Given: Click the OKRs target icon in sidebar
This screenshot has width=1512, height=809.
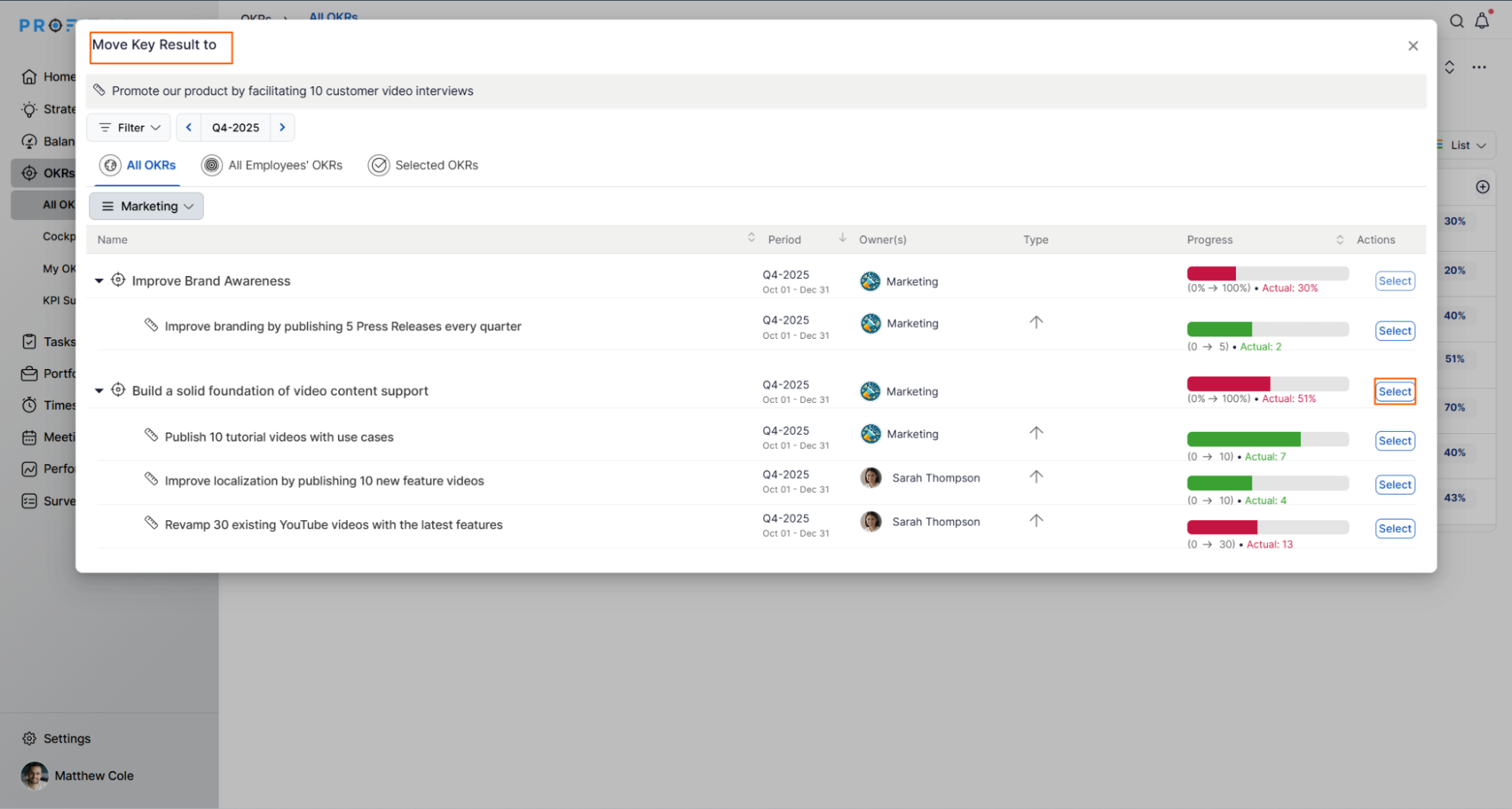Looking at the screenshot, I should tap(29, 173).
